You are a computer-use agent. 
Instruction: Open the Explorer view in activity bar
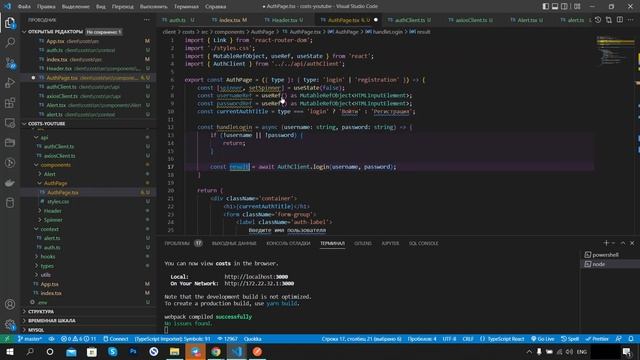point(10,22)
